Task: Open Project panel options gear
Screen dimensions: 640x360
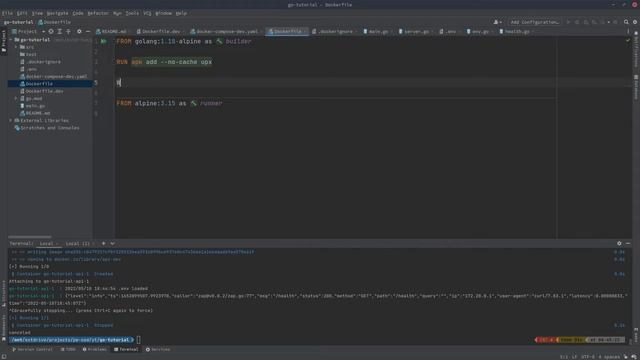Action: coord(79,31)
